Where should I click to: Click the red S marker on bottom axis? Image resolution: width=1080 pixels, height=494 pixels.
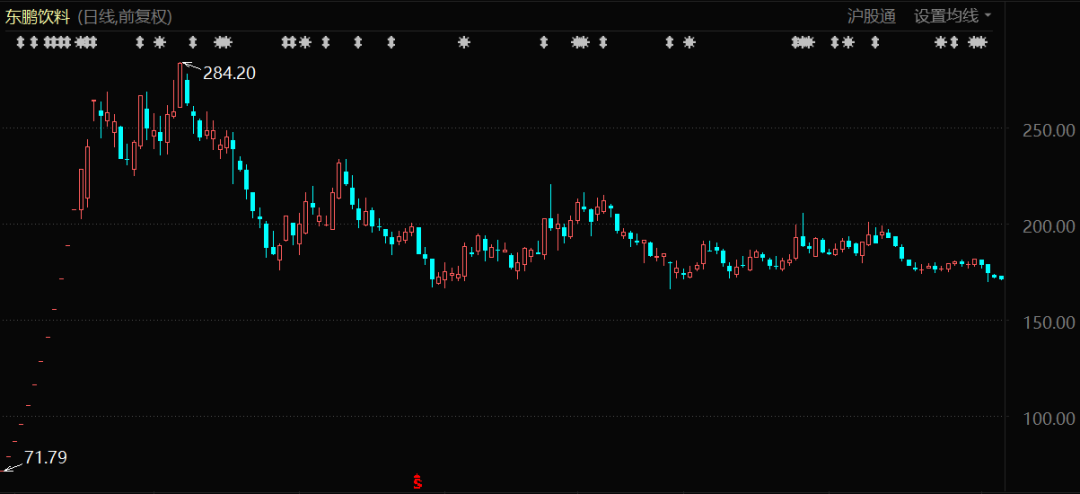point(418,482)
